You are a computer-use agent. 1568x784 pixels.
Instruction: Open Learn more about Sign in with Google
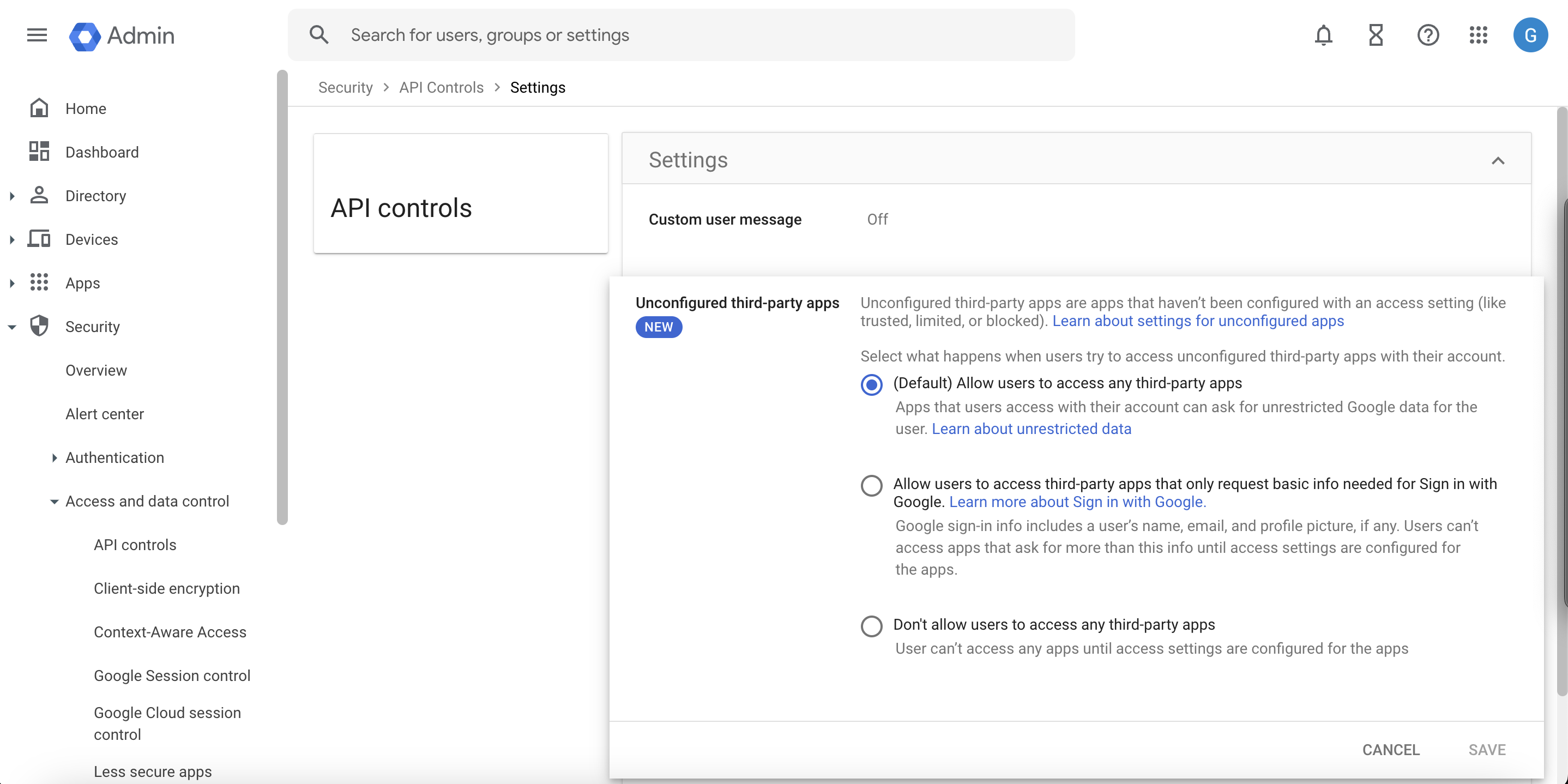click(x=1077, y=502)
